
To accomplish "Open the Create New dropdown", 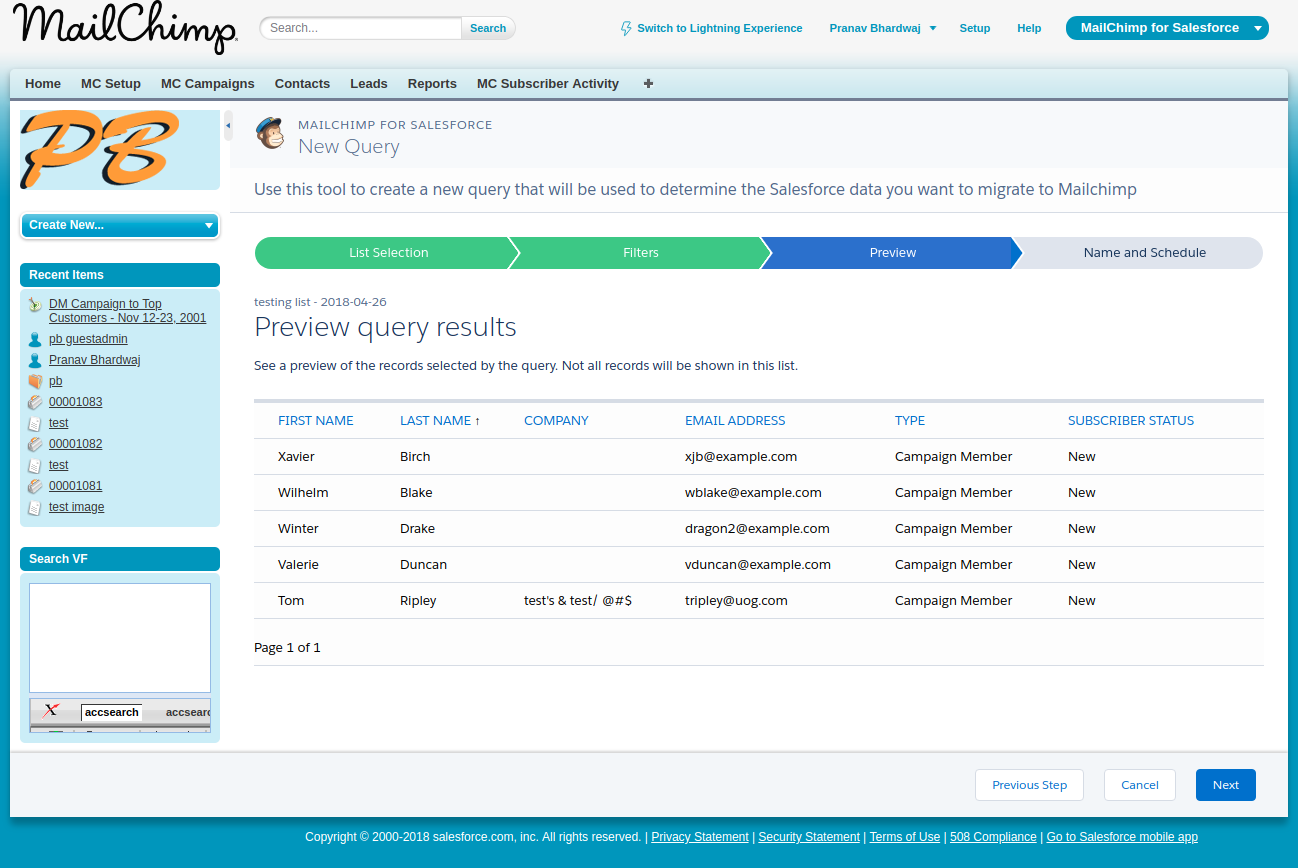I will pos(119,225).
